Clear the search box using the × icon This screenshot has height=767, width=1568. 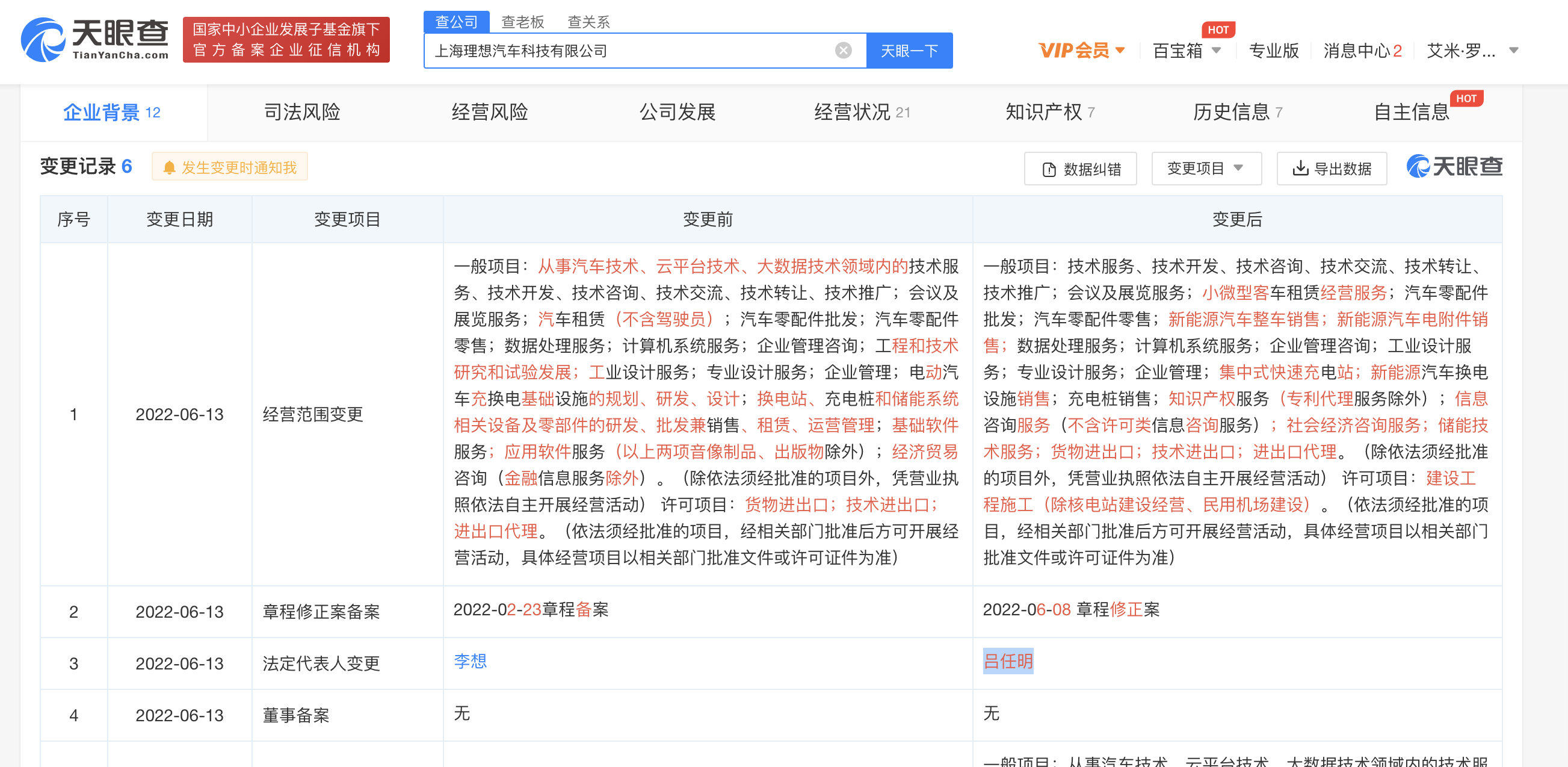pos(842,51)
